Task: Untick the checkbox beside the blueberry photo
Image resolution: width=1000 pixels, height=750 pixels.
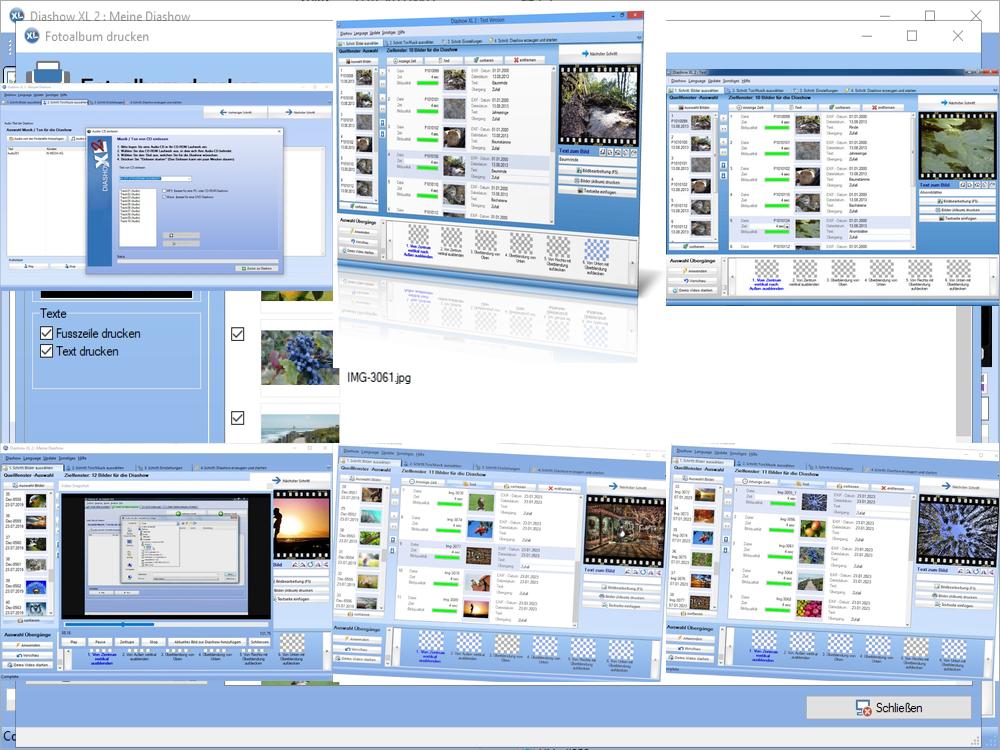Action: (x=237, y=334)
